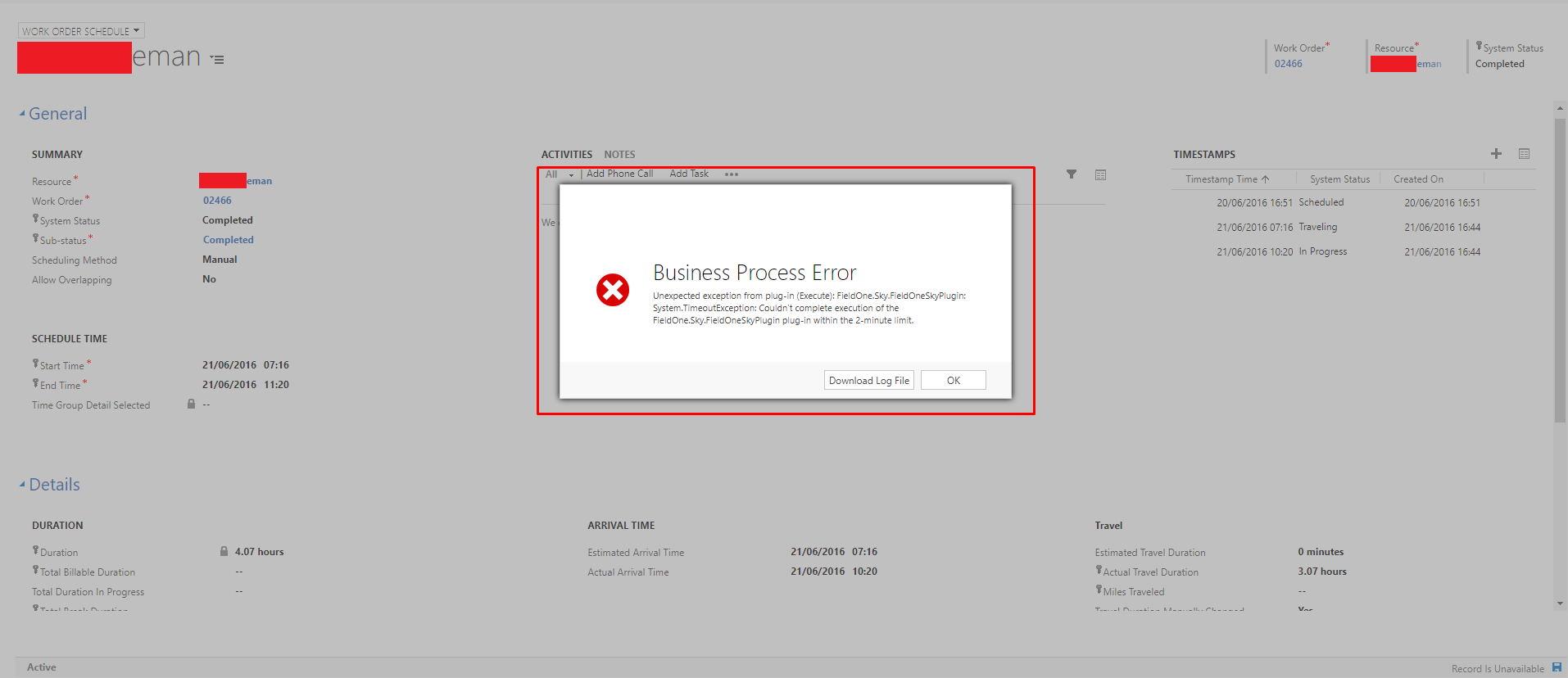
Task: Click Add Task
Action: (689, 174)
